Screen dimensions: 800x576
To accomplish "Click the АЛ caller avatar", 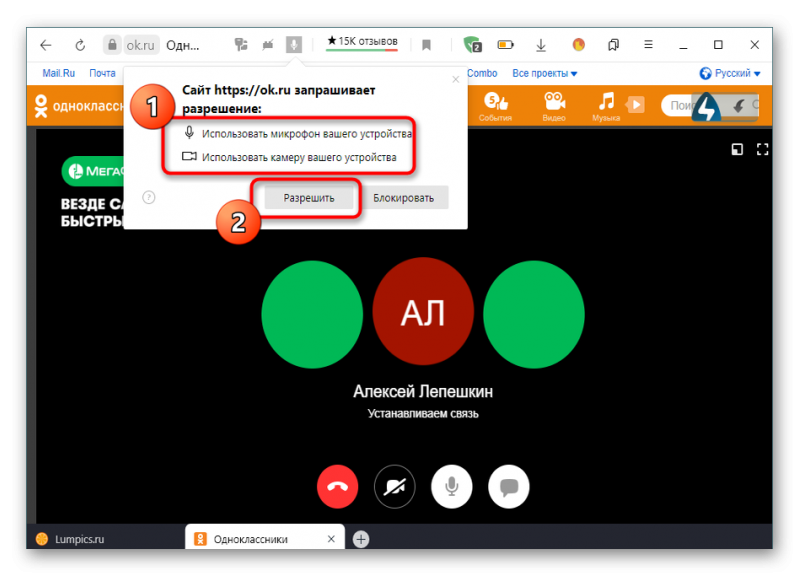I will [423, 312].
